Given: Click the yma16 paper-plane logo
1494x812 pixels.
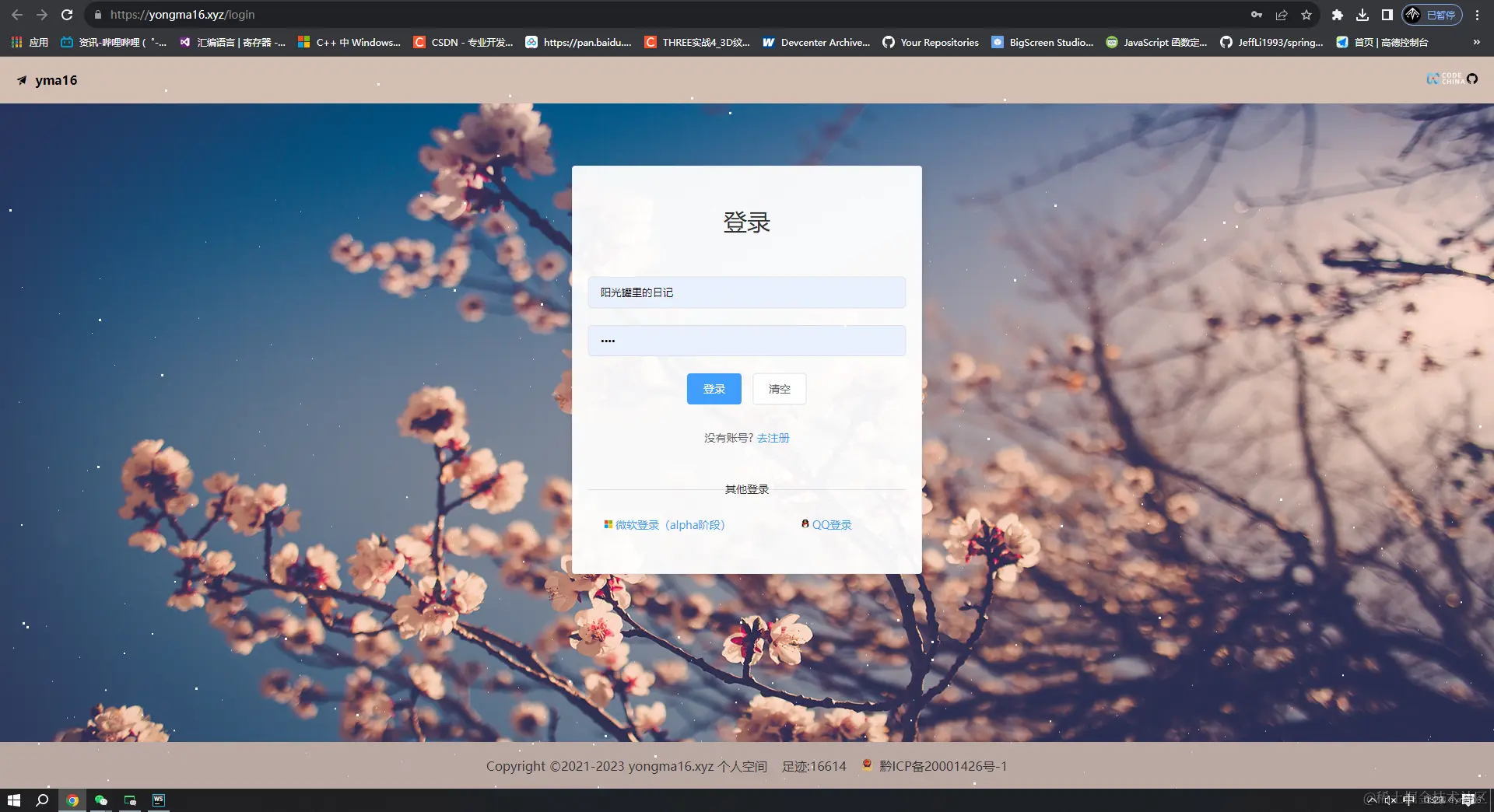Looking at the screenshot, I should (x=21, y=79).
